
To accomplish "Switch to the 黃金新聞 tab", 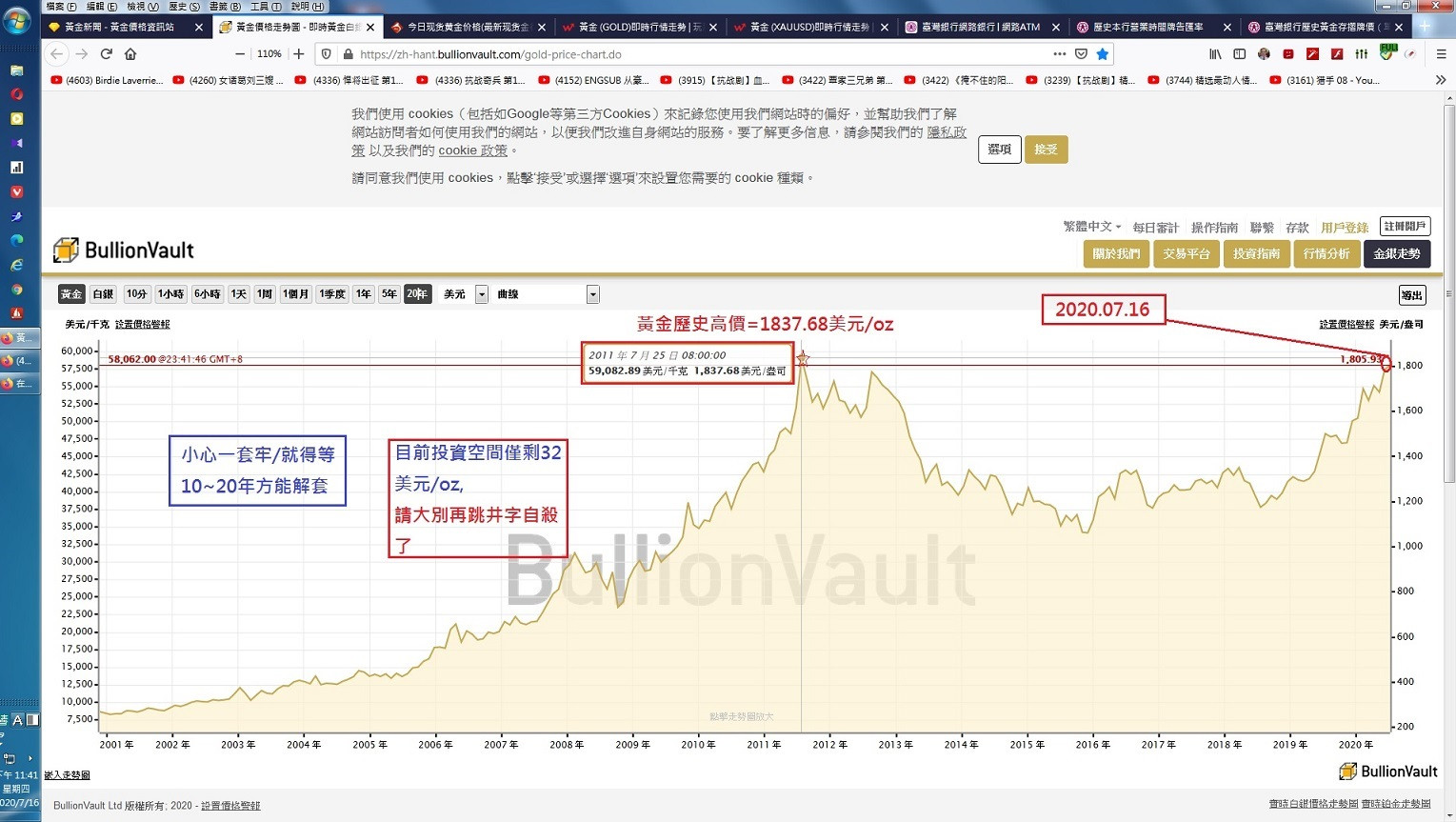I will pos(127,28).
